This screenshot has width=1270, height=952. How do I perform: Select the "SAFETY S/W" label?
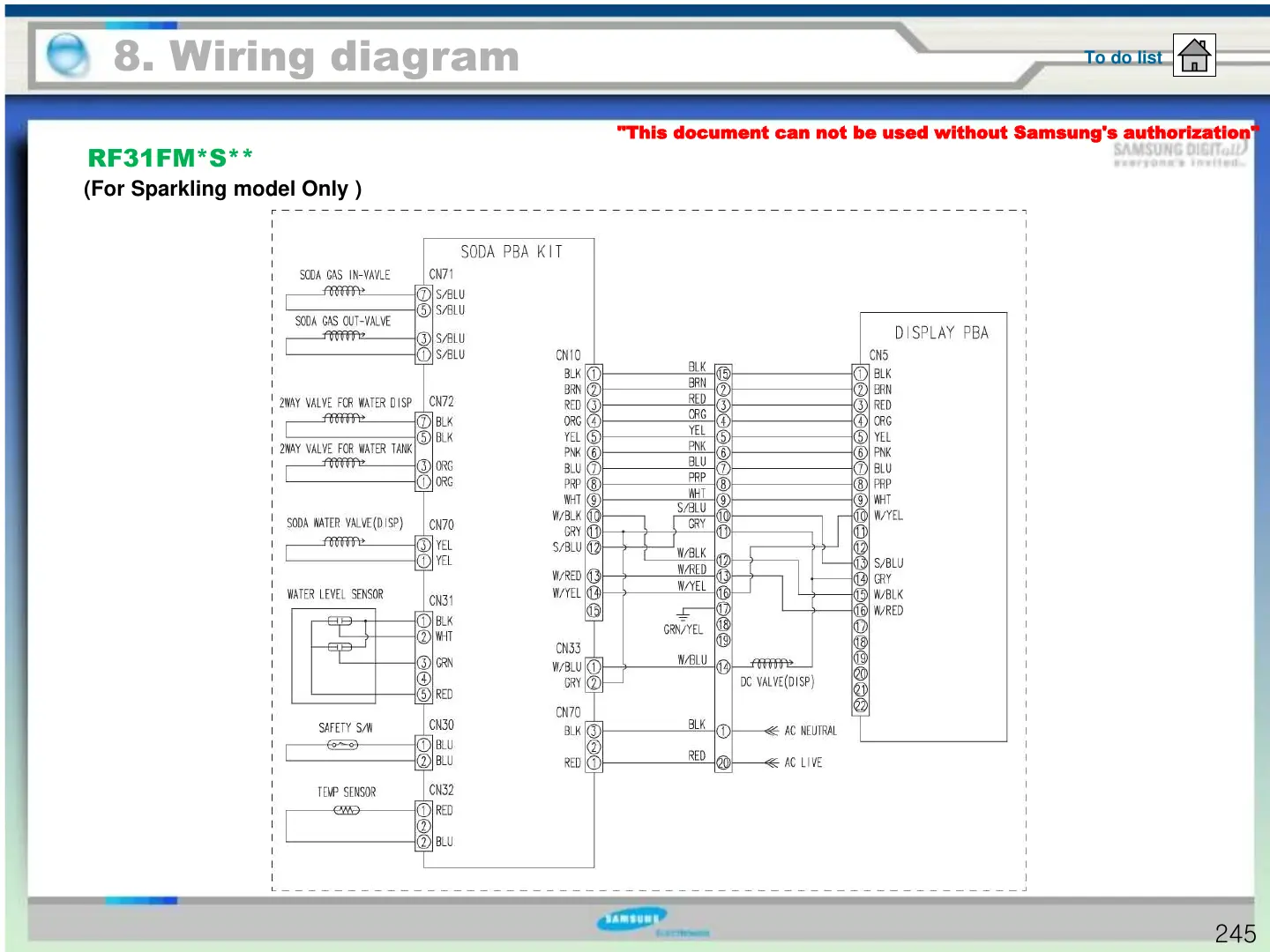pyautogui.click(x=346, y=728)
